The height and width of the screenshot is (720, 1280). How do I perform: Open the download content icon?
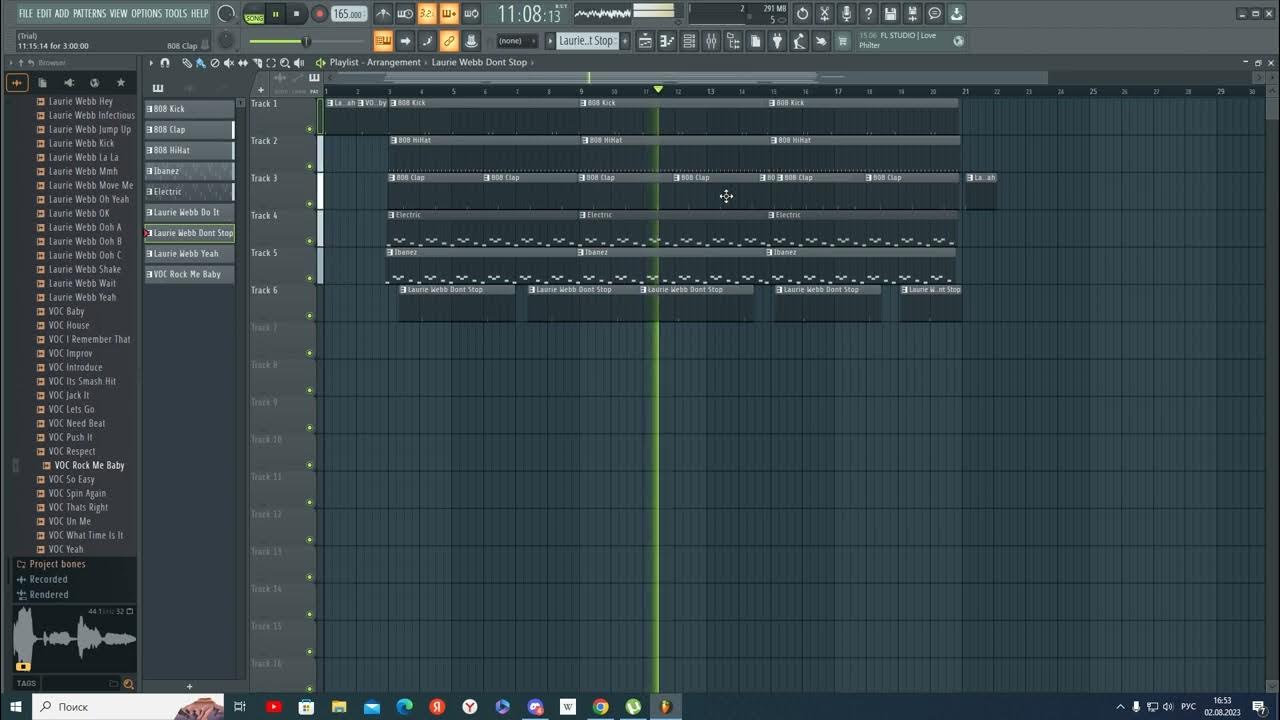956,14
